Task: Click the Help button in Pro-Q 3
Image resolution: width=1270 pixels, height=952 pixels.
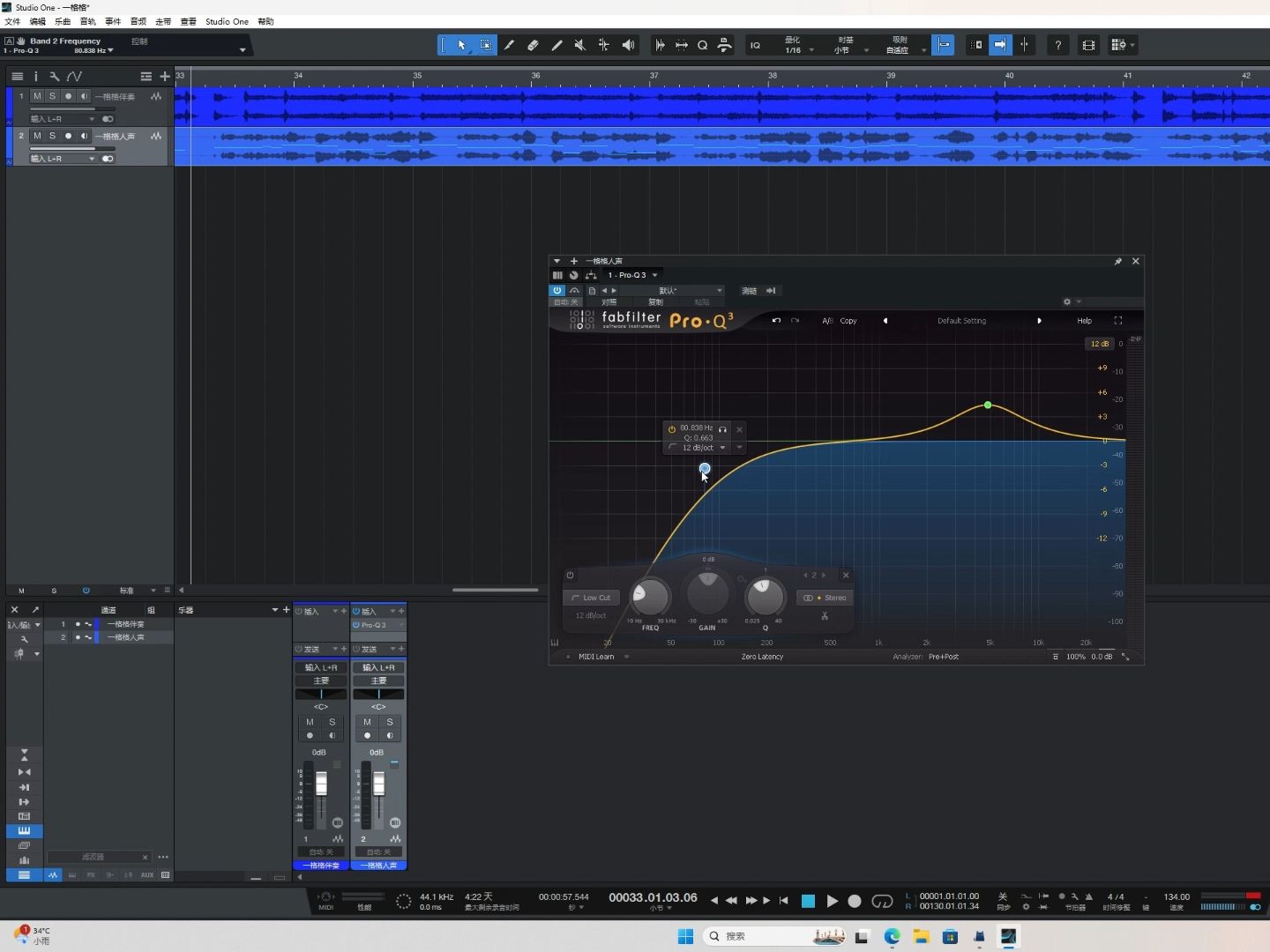Action: coord(1084,321)
